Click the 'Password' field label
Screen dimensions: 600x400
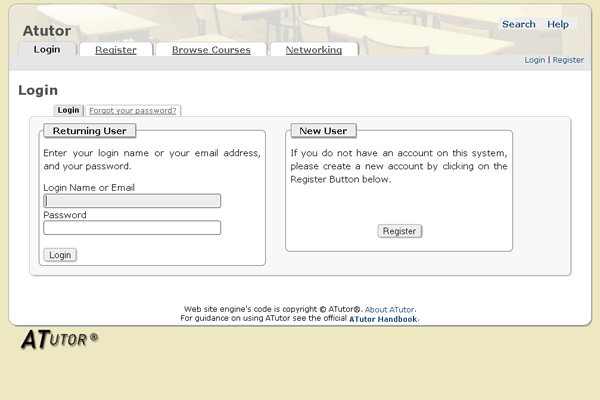pos(65,215)
